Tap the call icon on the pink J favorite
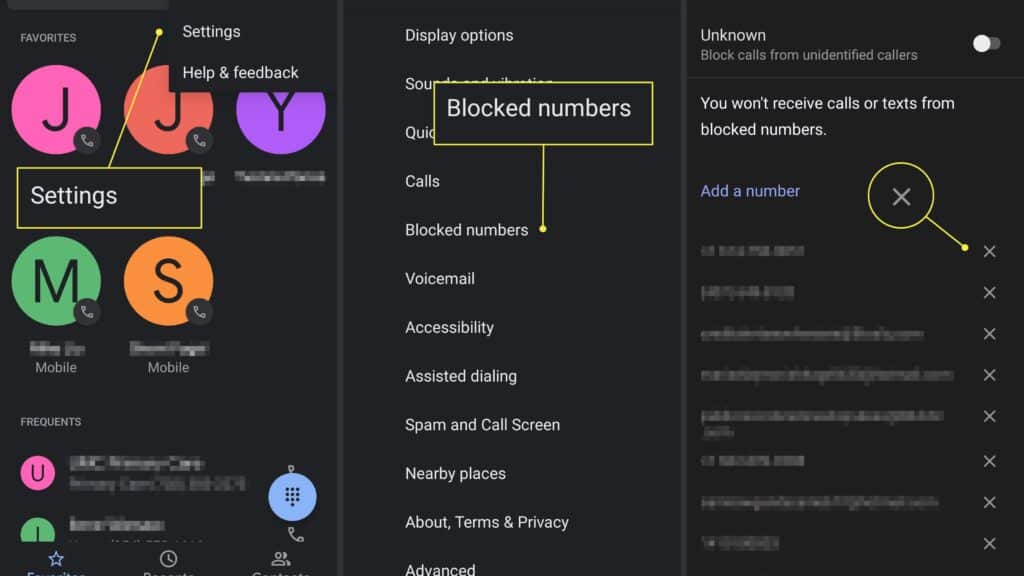The image size is (1024, 576). [x=87, y=140]
